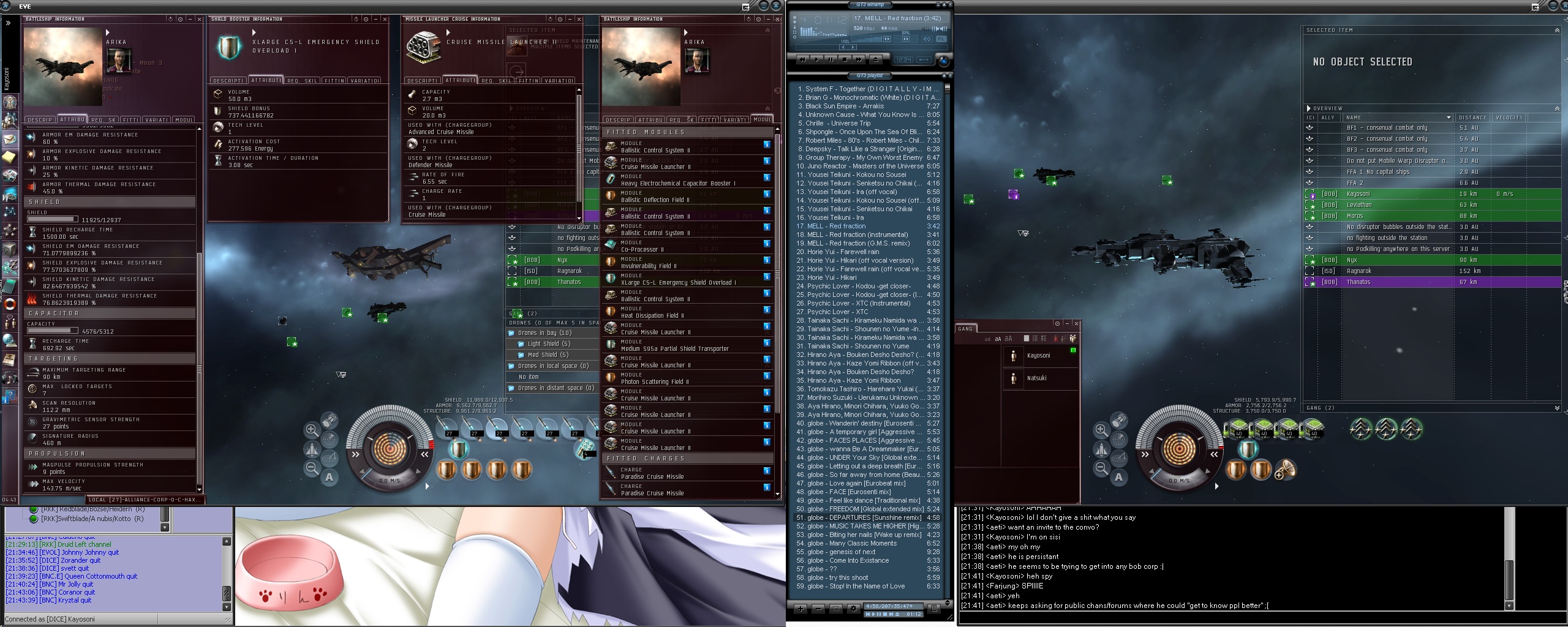Switch to the Gang tab in Gang window
The image size is (1568, 627).
point(966,329)
